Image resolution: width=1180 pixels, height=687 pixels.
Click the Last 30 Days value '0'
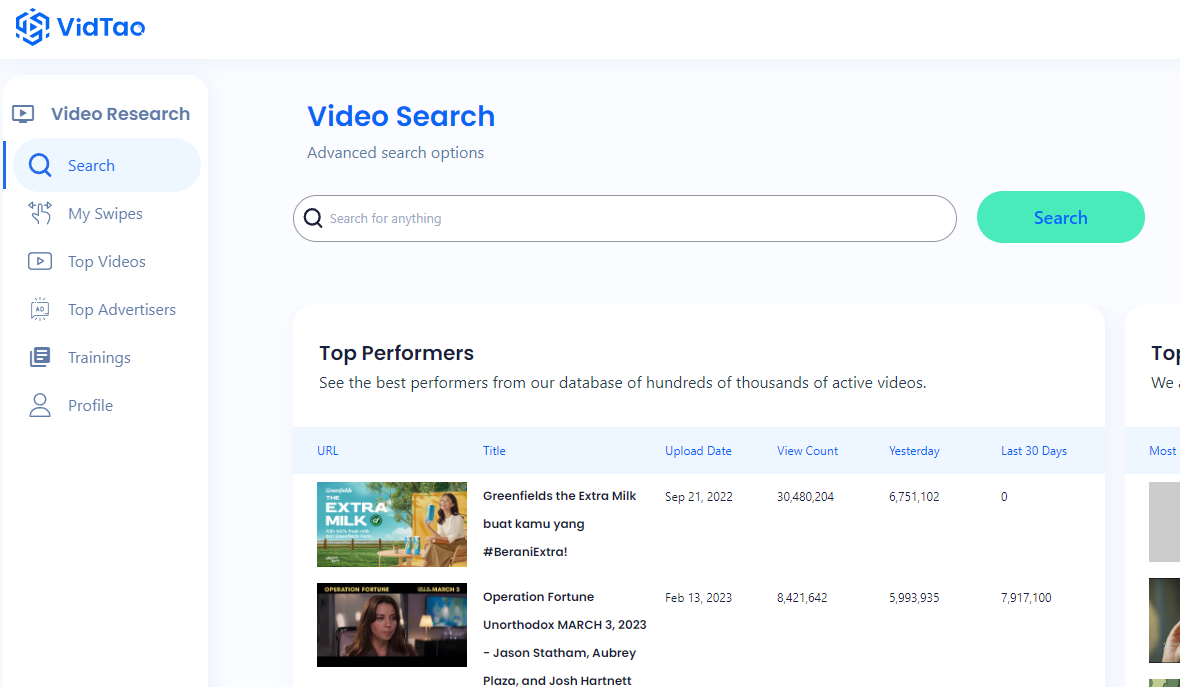tap(1004, 497)
